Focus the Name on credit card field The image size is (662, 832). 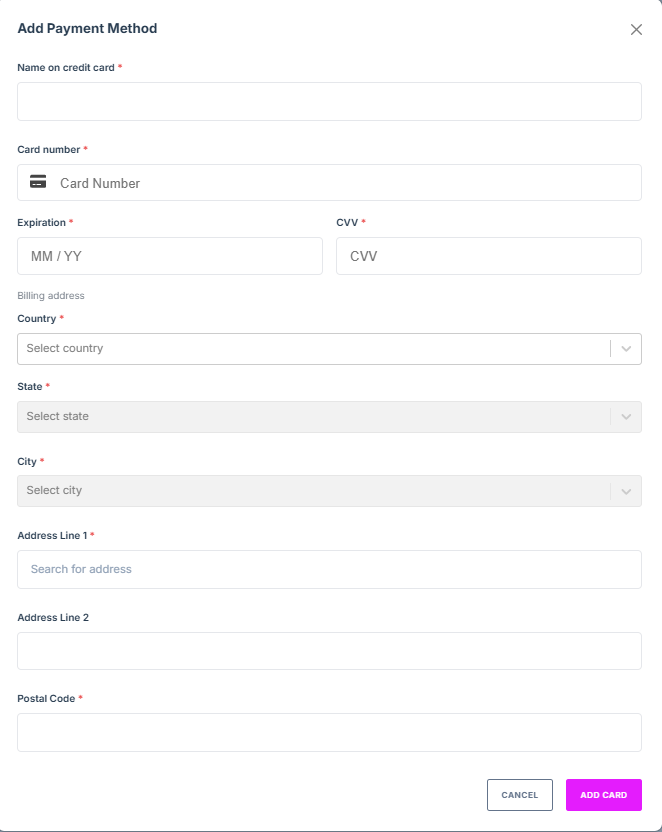coord(329,102)
